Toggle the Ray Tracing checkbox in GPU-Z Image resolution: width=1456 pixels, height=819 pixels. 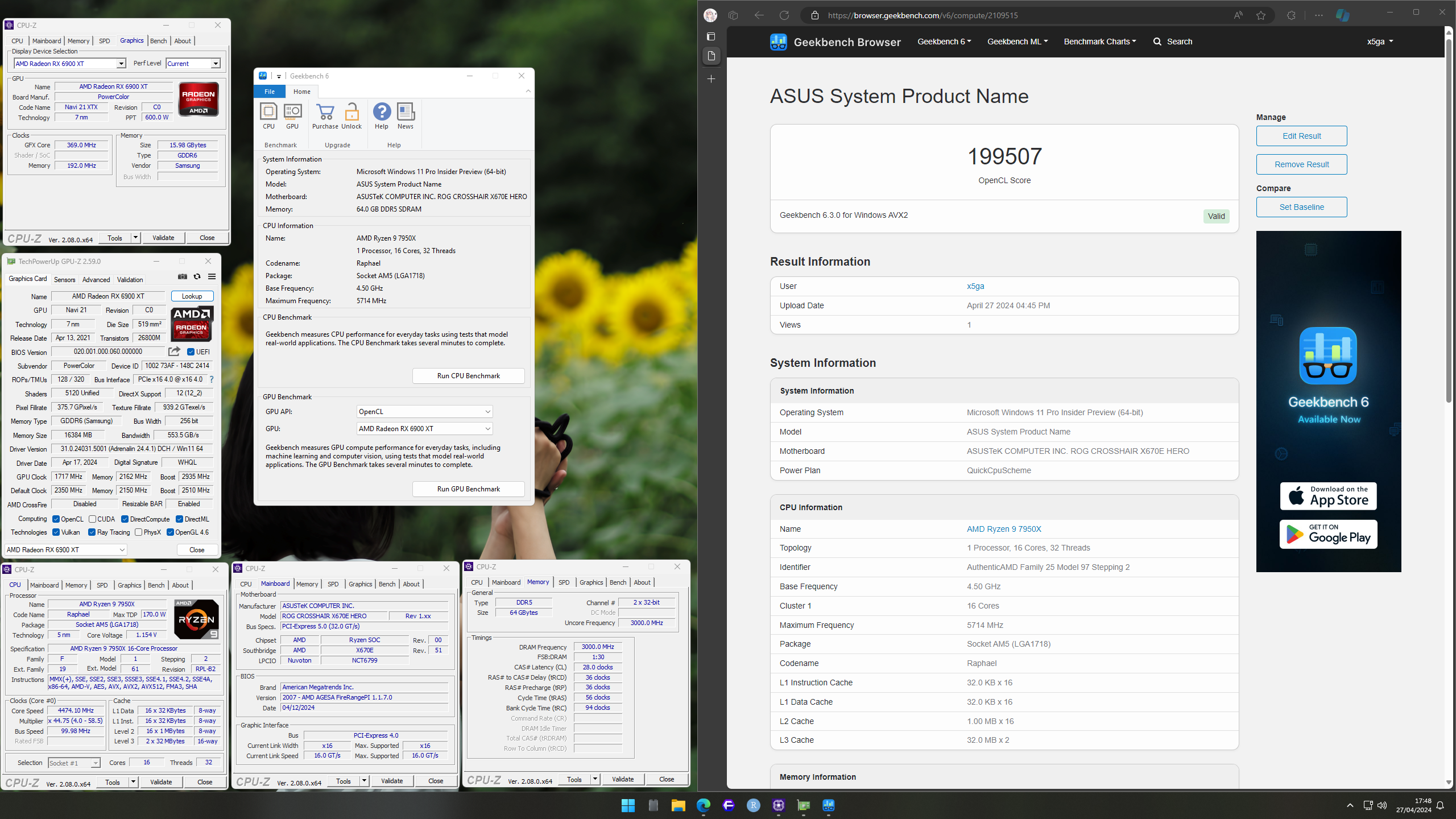(92, 532)
